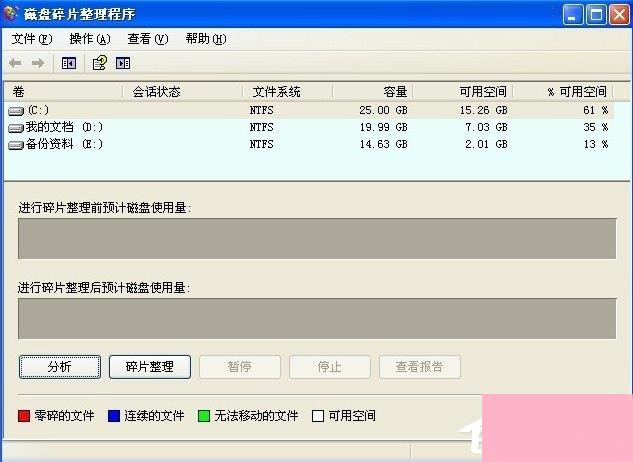Open the 文件(F) menu
The height and width of the screenshot is (462, 633).
tap(32, 39)
